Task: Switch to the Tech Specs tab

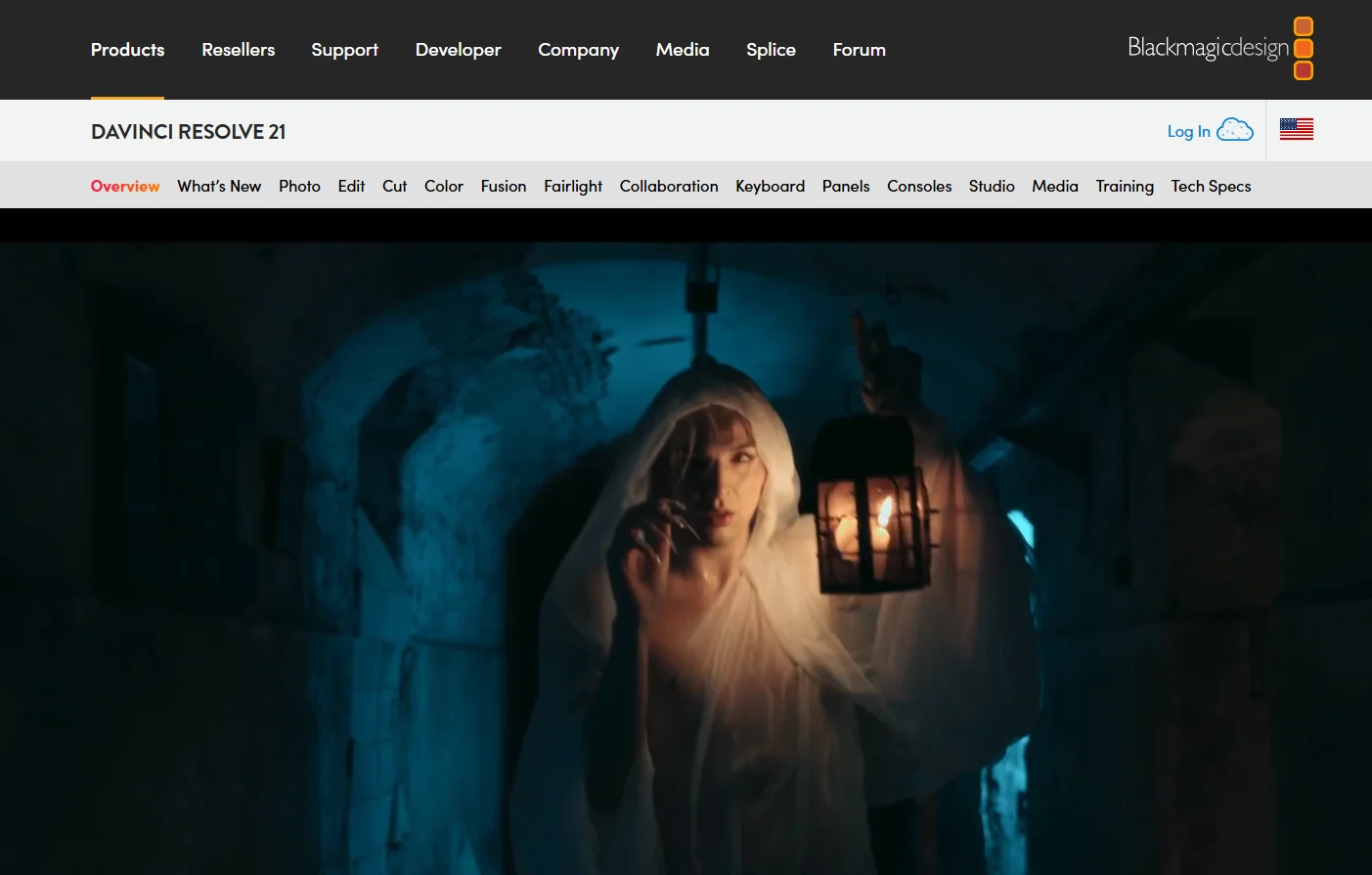Action: pos(1211,186)
